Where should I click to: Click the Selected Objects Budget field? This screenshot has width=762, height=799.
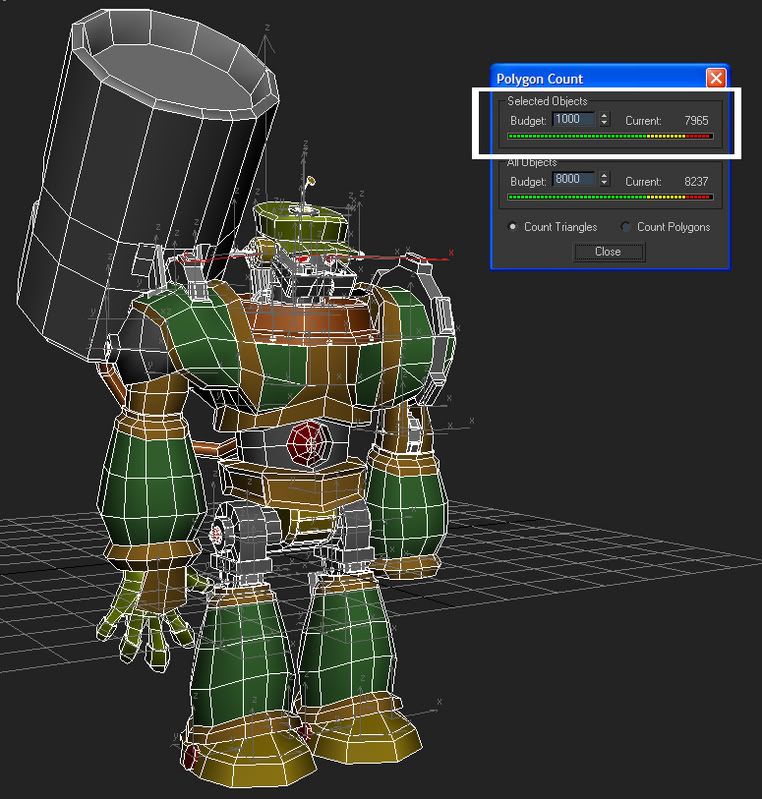[x=573, y=119]
